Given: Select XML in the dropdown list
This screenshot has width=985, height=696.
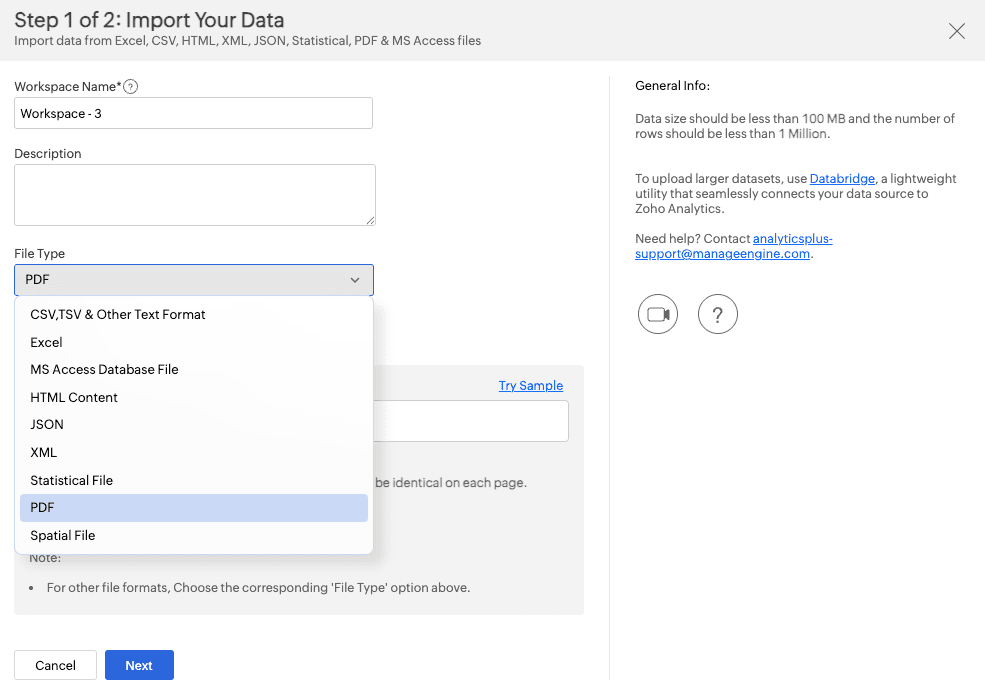Looking at the screenshot, I should (x=193, y=452).
